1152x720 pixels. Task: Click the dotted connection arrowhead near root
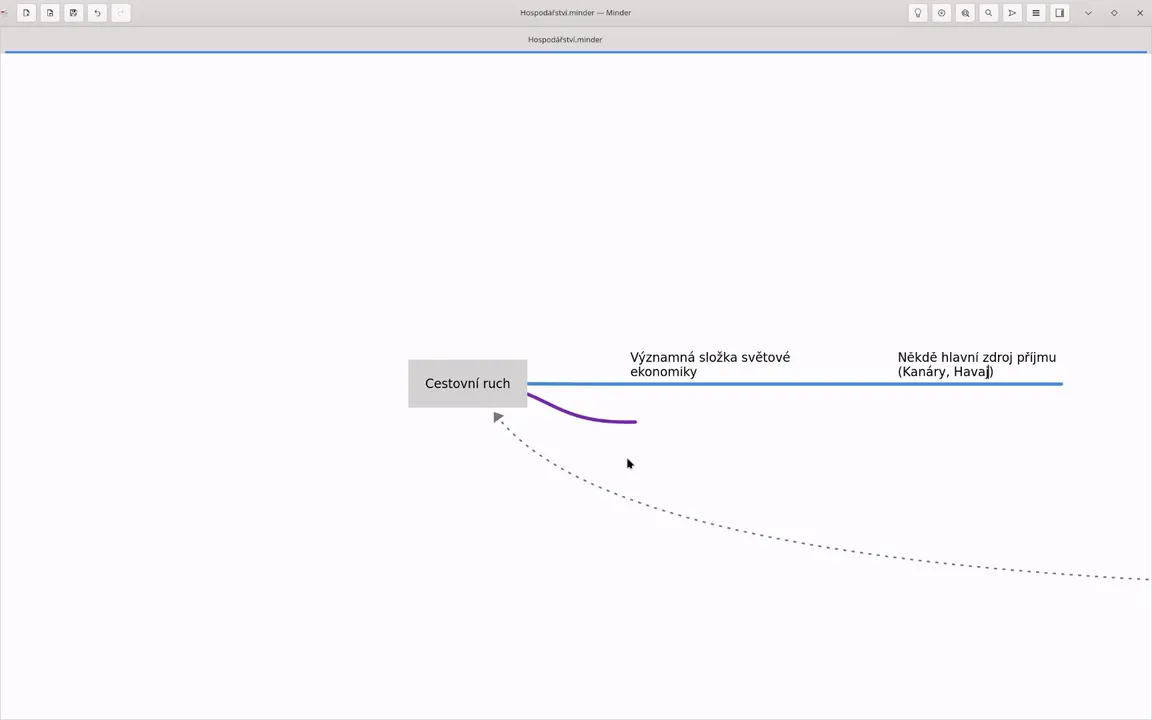point(498,417)
